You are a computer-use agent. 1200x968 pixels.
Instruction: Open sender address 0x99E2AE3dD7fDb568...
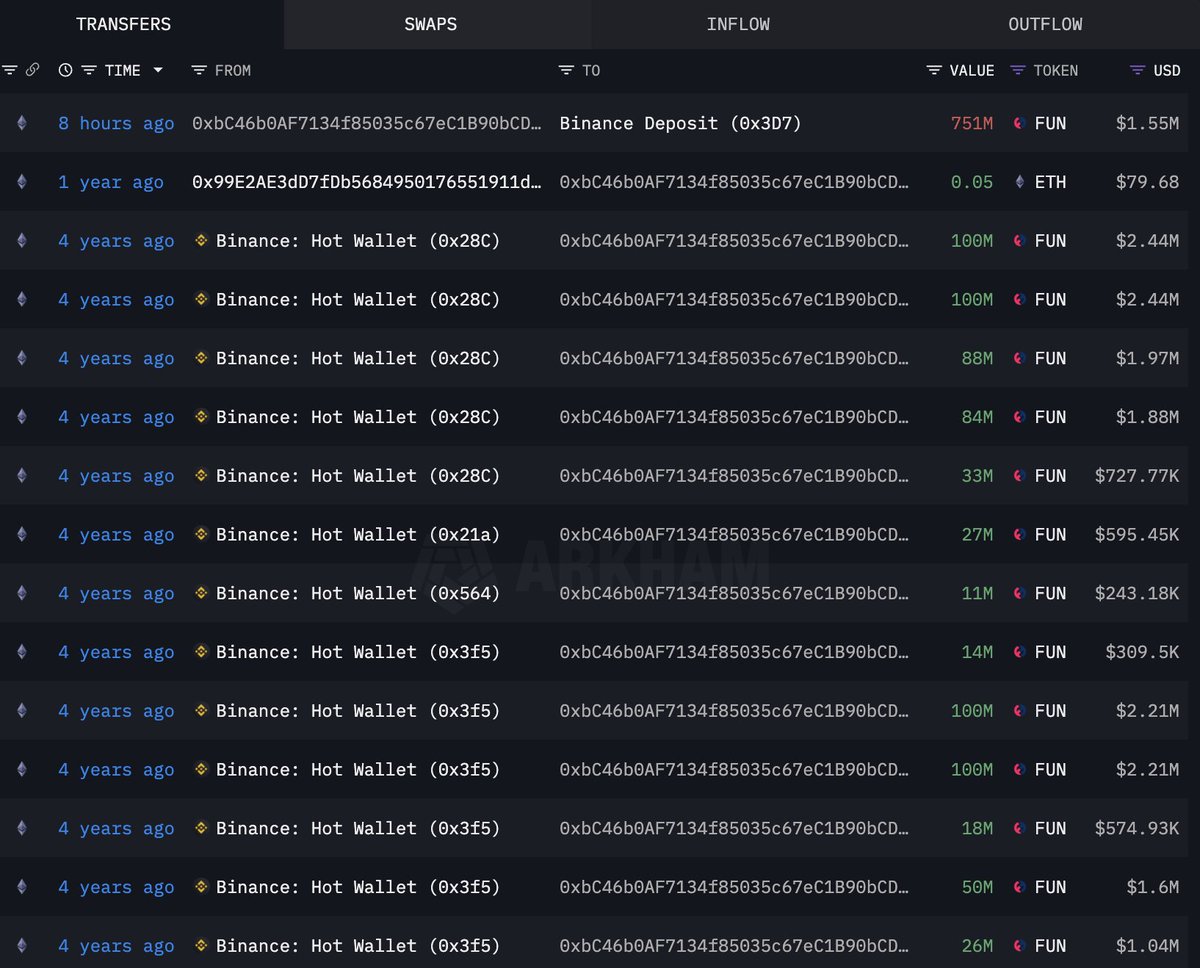click(368, 182)
